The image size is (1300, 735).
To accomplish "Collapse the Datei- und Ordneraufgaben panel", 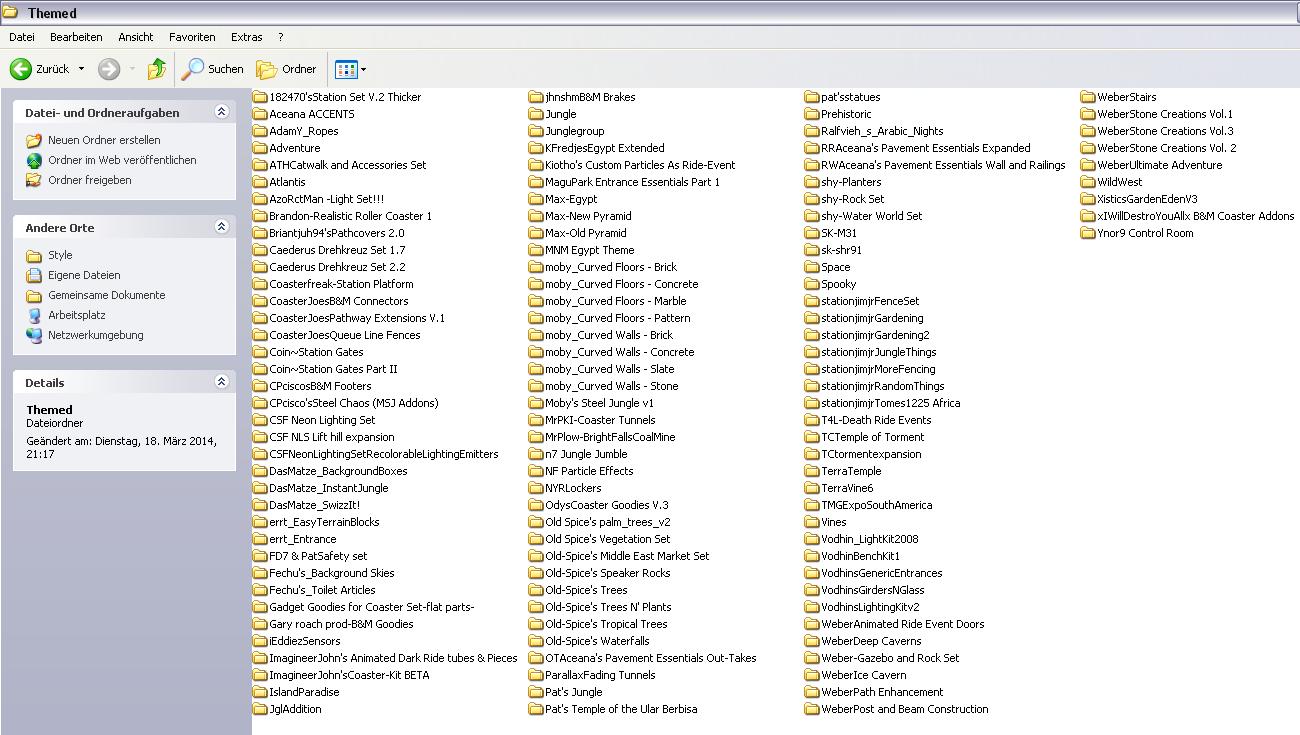I will click(222, 113).
